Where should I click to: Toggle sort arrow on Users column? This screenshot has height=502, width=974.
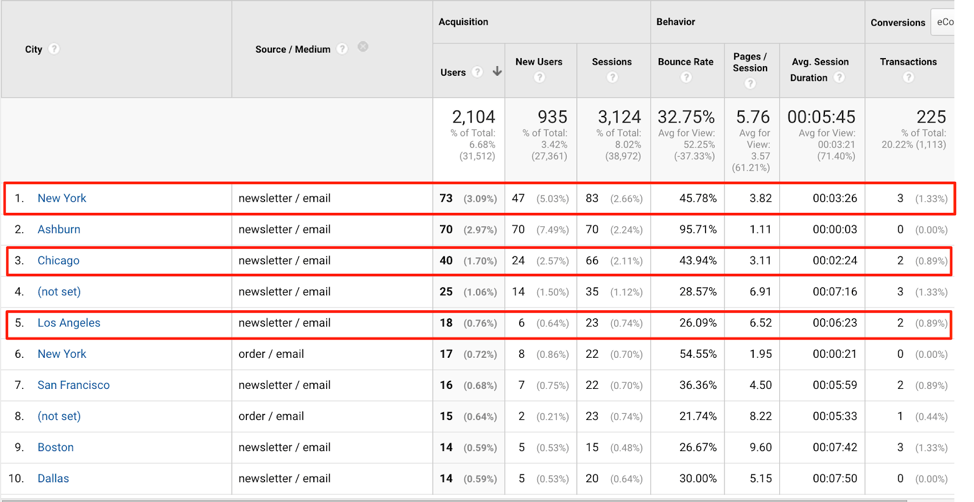497,71
